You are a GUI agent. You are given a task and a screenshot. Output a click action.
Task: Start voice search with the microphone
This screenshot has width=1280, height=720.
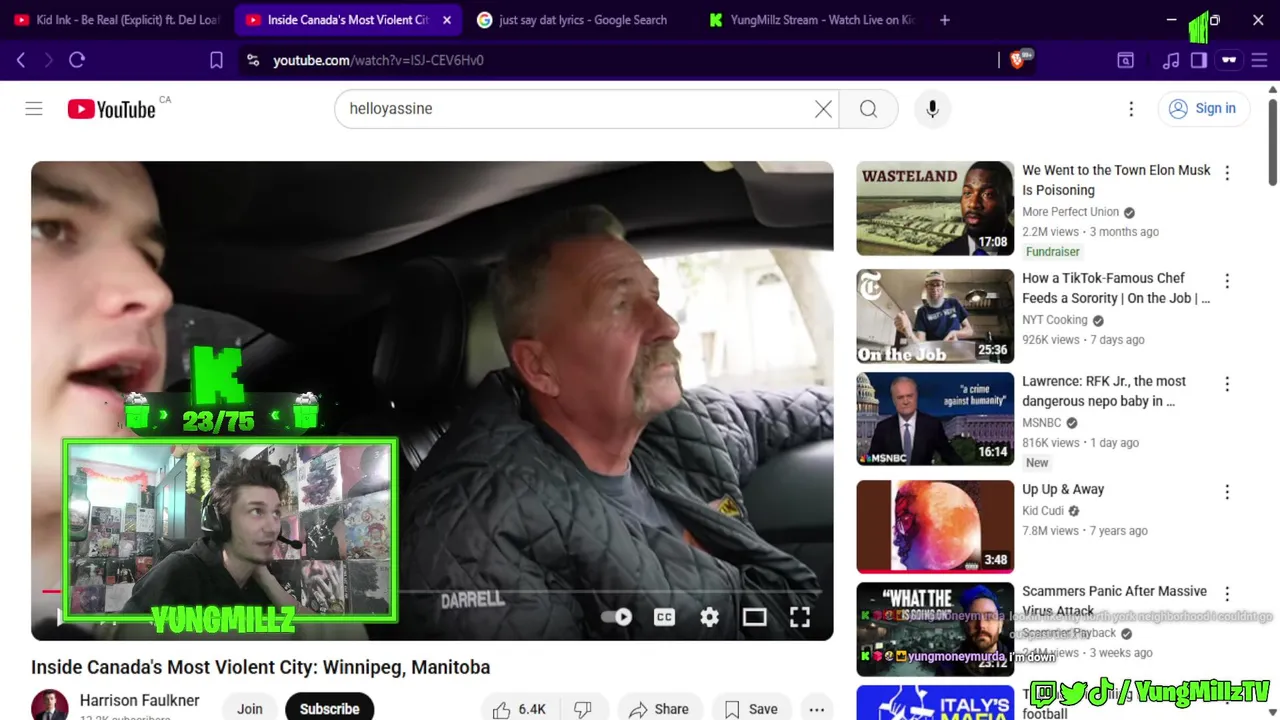(x=932, y=109)
